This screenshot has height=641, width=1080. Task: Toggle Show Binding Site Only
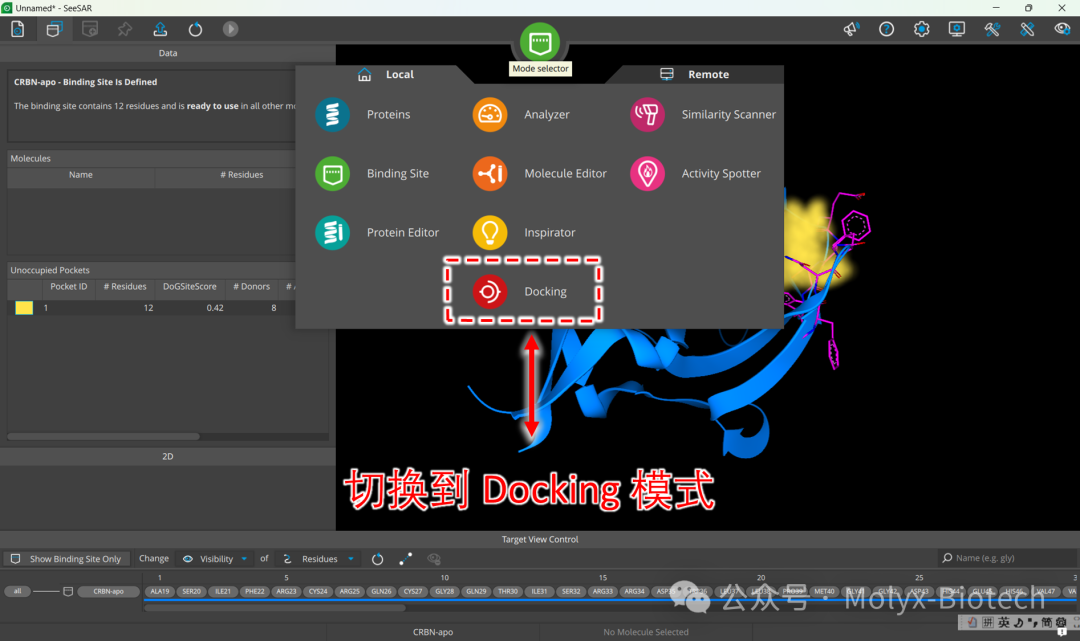(66, 558)
